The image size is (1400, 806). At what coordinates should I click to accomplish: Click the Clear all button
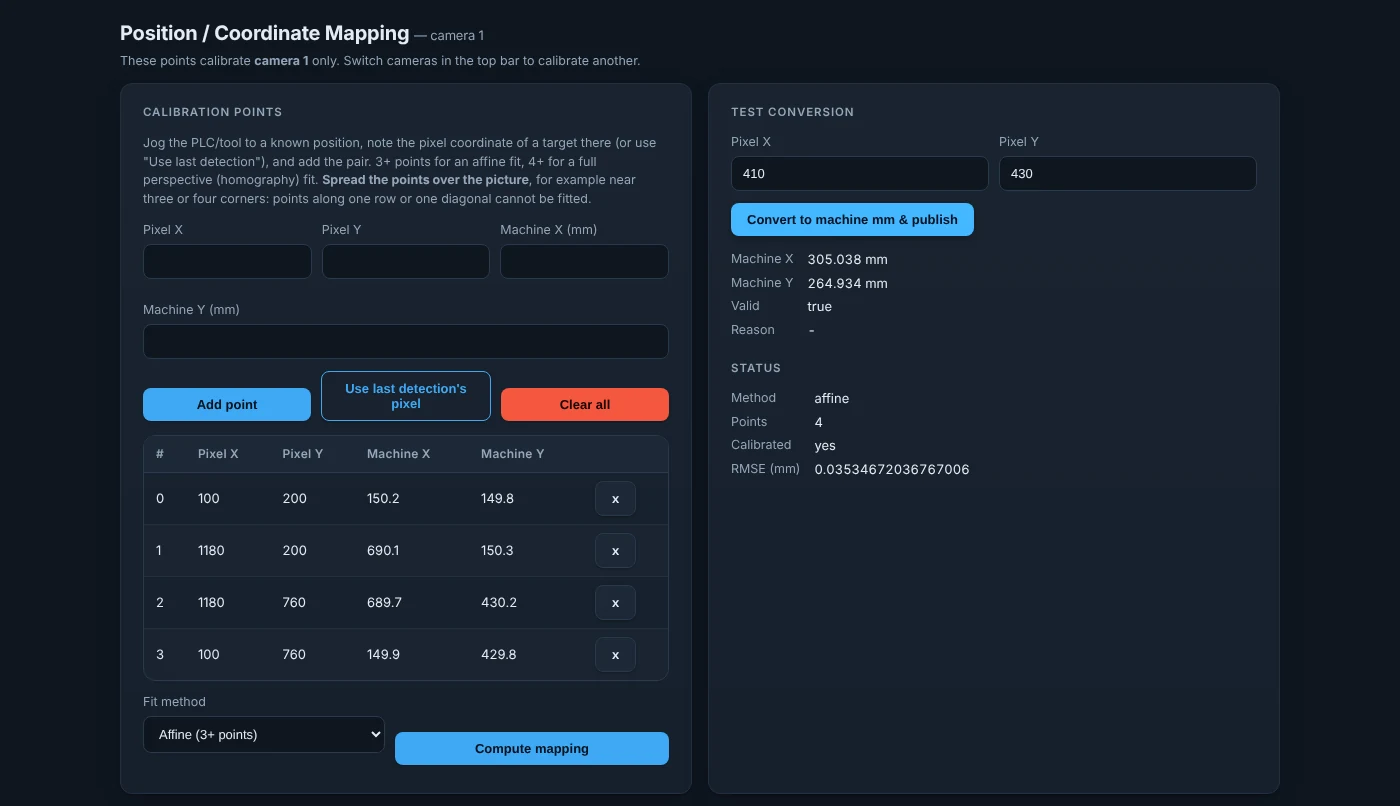[585, 404]
